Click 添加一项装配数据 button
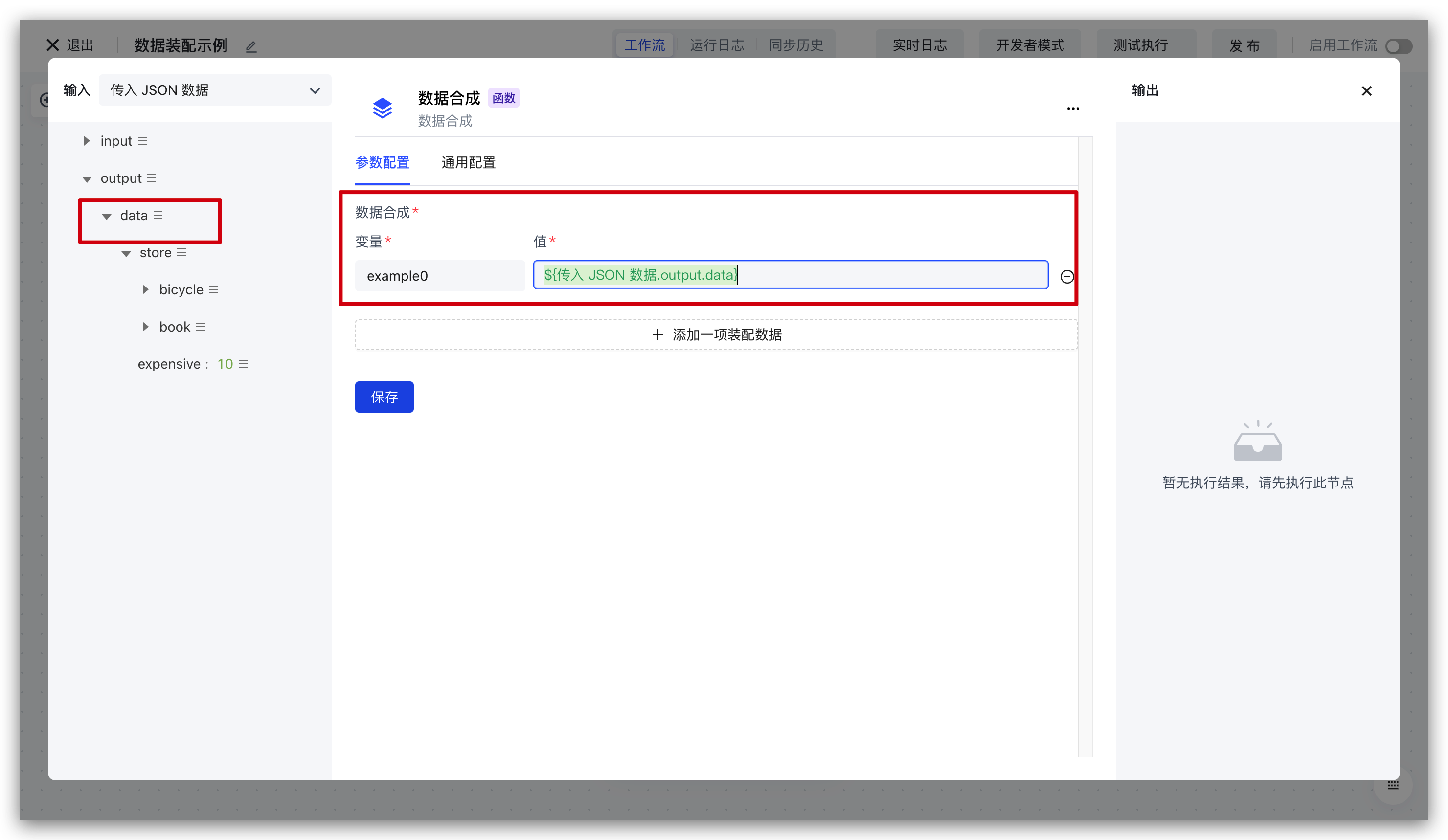Viewport: 1448px width, 840px height. pos(716,335)
